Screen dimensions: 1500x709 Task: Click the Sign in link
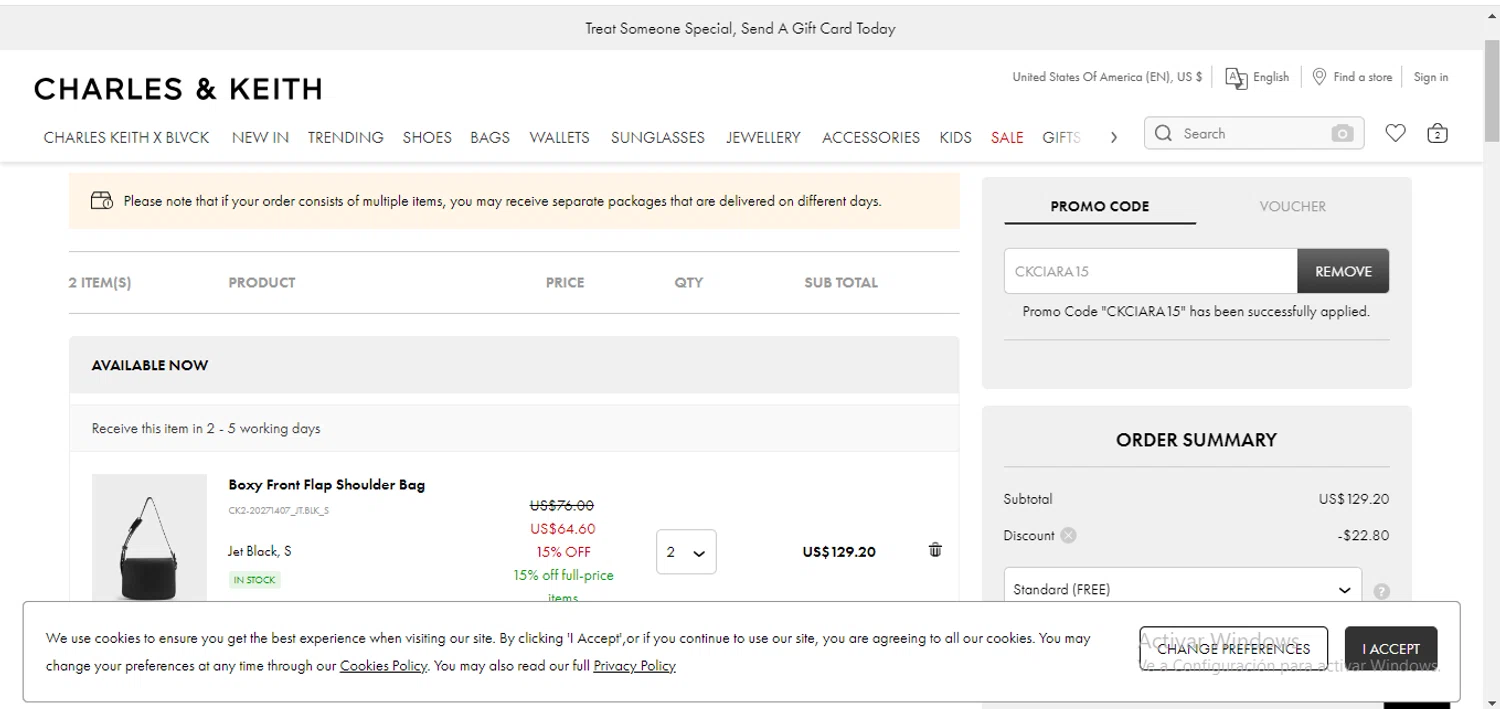1431,77
